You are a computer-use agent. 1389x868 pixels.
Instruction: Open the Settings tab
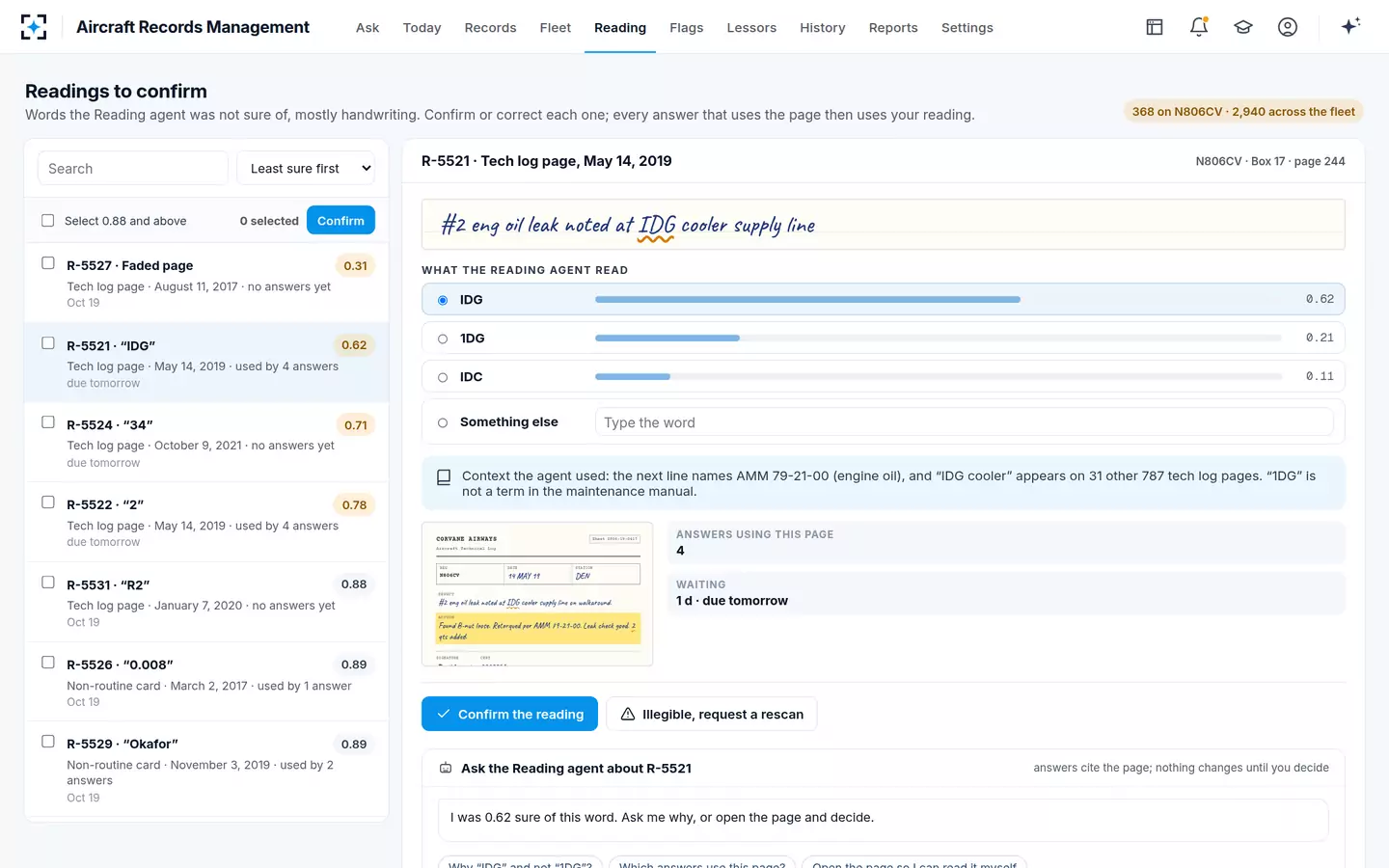click(x=967, y=28)
